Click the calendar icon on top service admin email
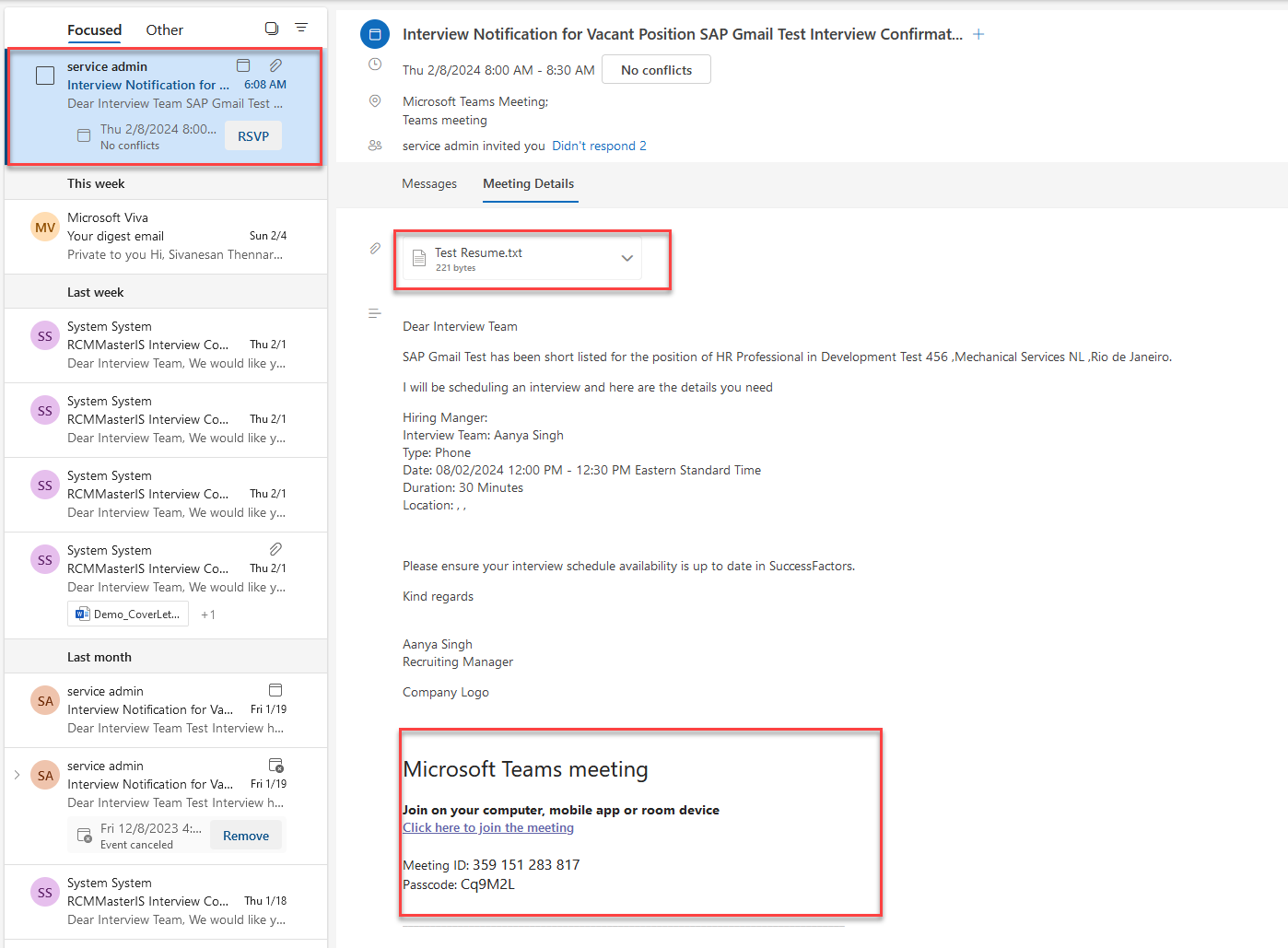 pos(243,65)
